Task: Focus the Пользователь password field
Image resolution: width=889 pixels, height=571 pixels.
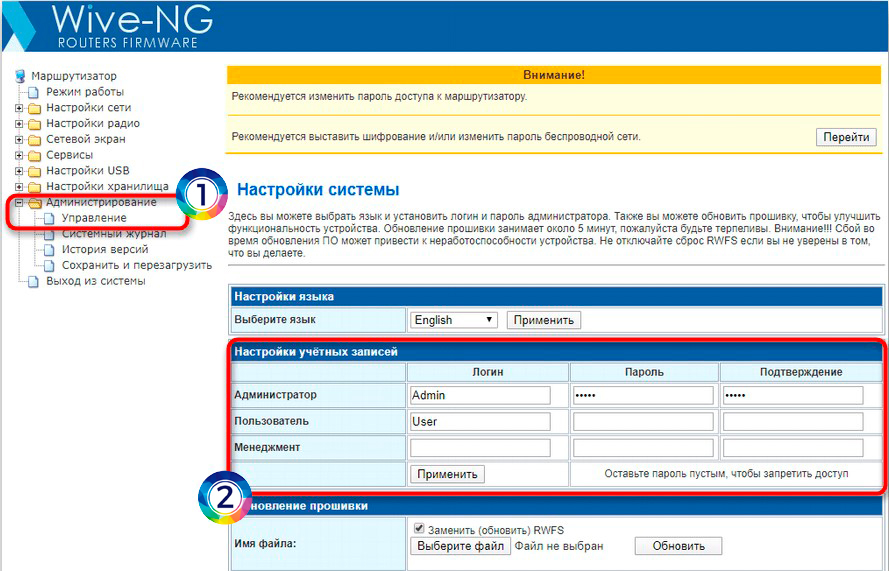Action: coord(643,421)
